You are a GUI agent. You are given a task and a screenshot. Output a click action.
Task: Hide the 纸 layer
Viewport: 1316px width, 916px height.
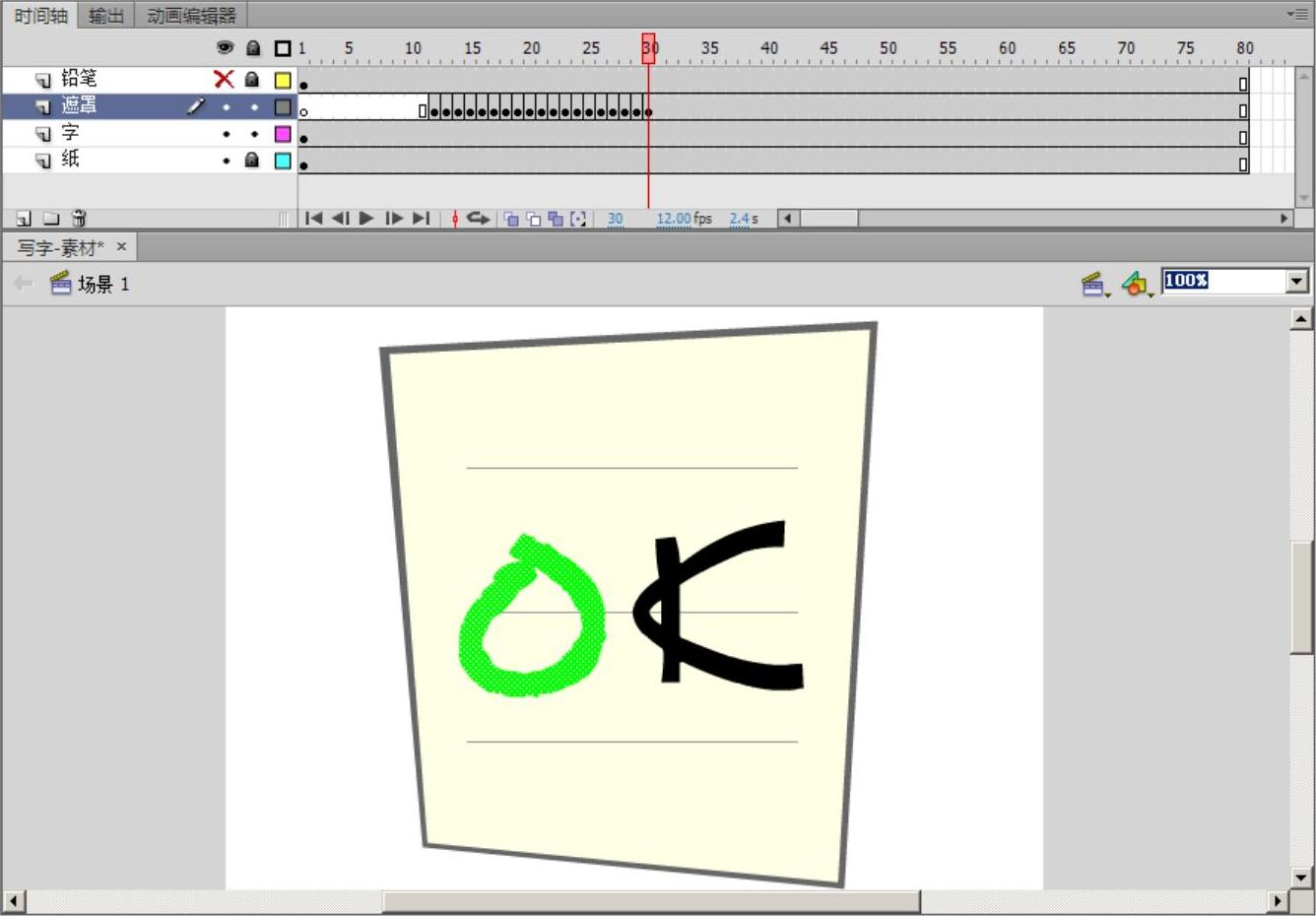coord(227,160)
